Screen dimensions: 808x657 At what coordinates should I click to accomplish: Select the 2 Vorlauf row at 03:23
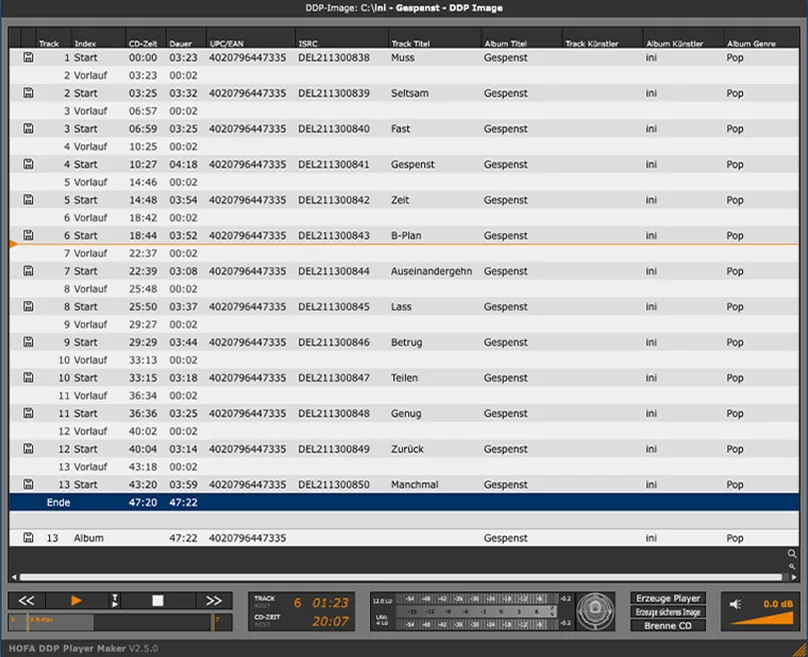404,75
